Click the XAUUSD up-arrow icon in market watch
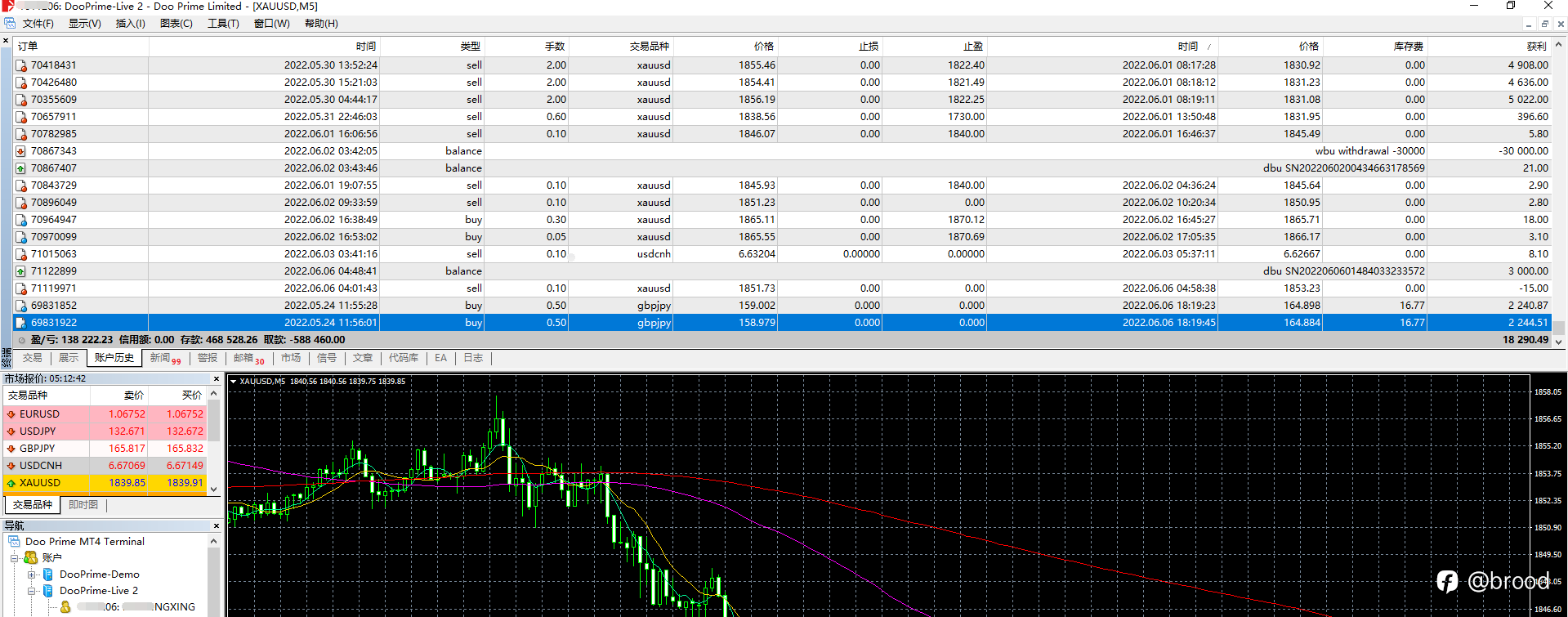 [x=11, y=483]
